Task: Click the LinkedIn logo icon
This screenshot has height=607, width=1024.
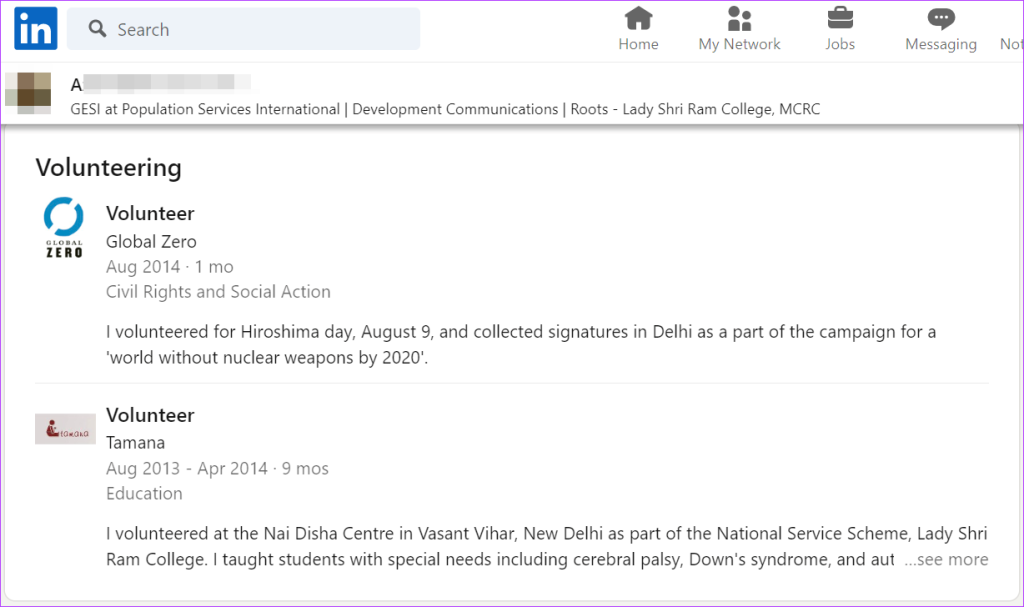Action: tap(36, 29)
